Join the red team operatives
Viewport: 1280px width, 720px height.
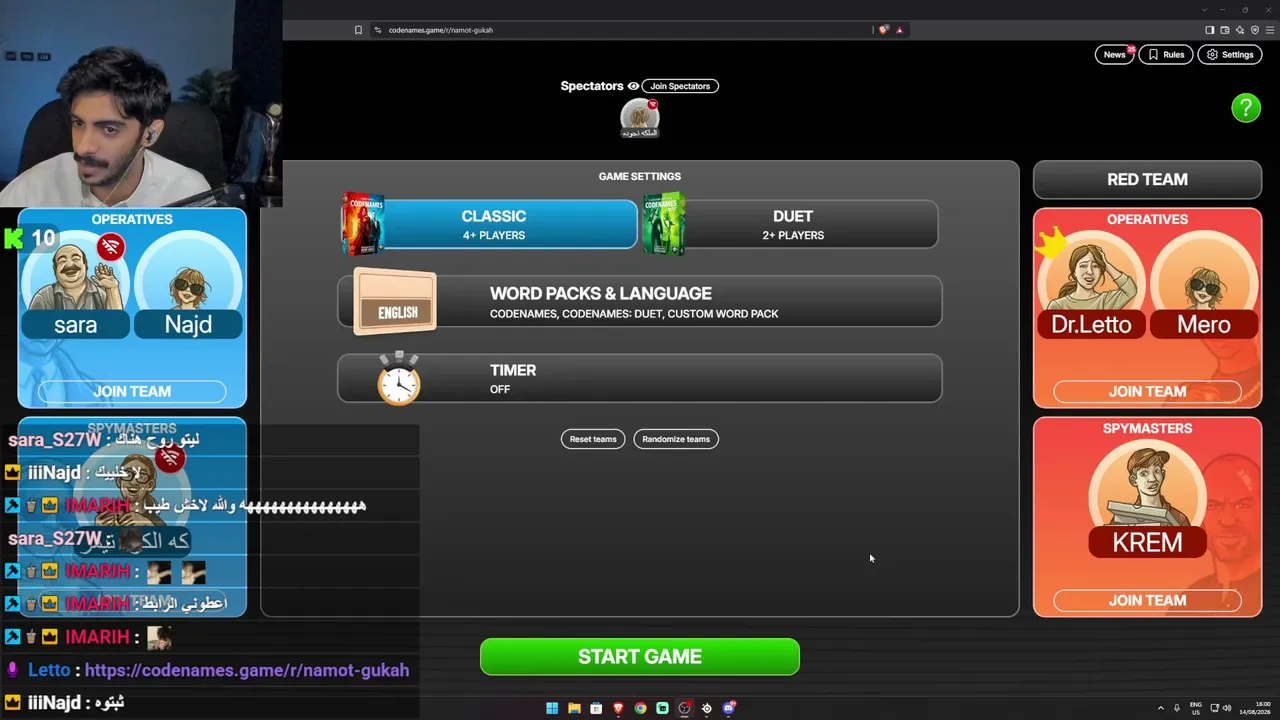point(1147,392)
